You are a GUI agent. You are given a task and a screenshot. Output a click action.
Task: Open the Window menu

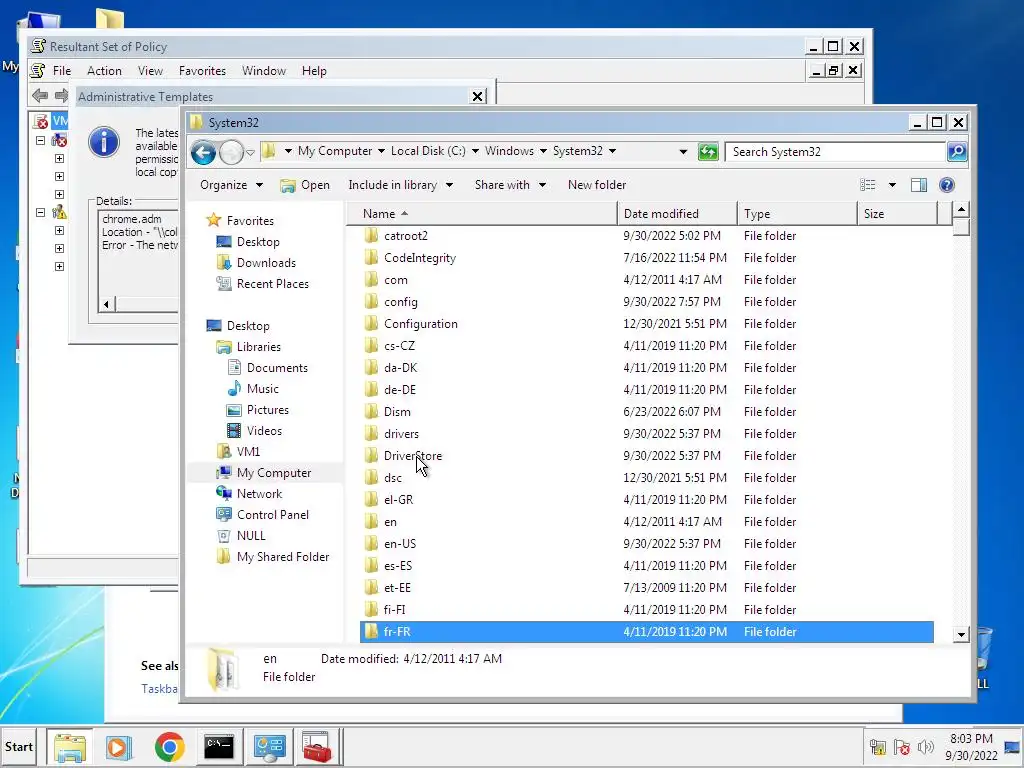click(264, 71)
